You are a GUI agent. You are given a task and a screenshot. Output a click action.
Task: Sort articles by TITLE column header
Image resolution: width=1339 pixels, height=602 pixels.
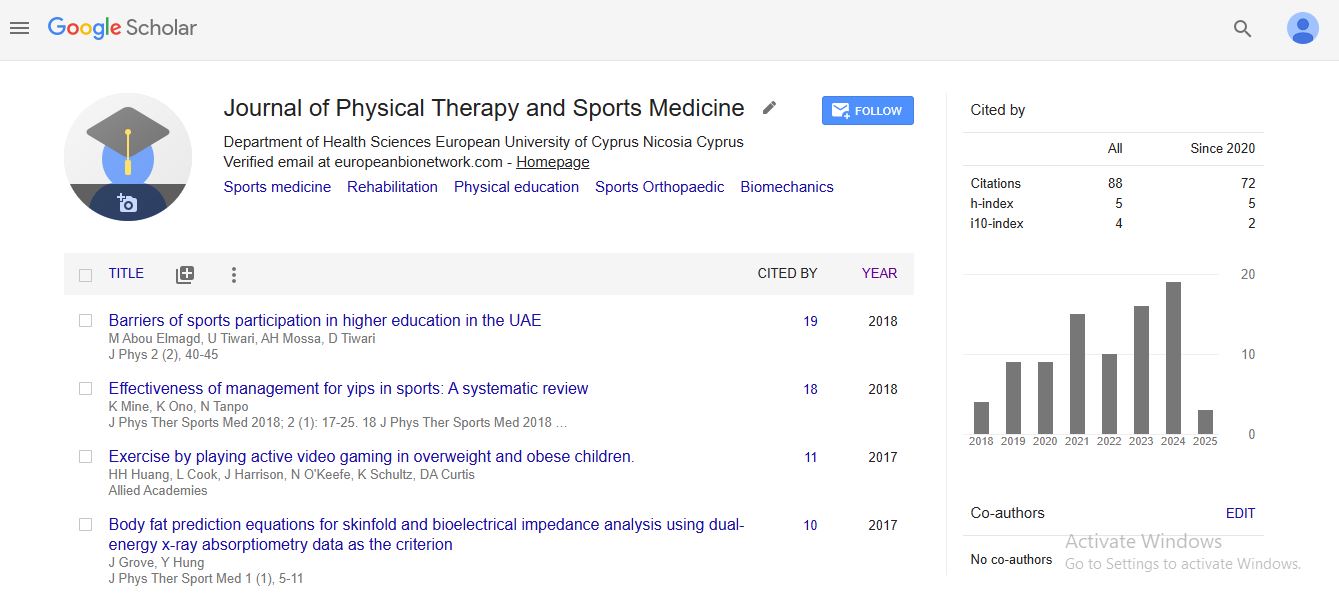pyautogui.click(x=126, y=273)
